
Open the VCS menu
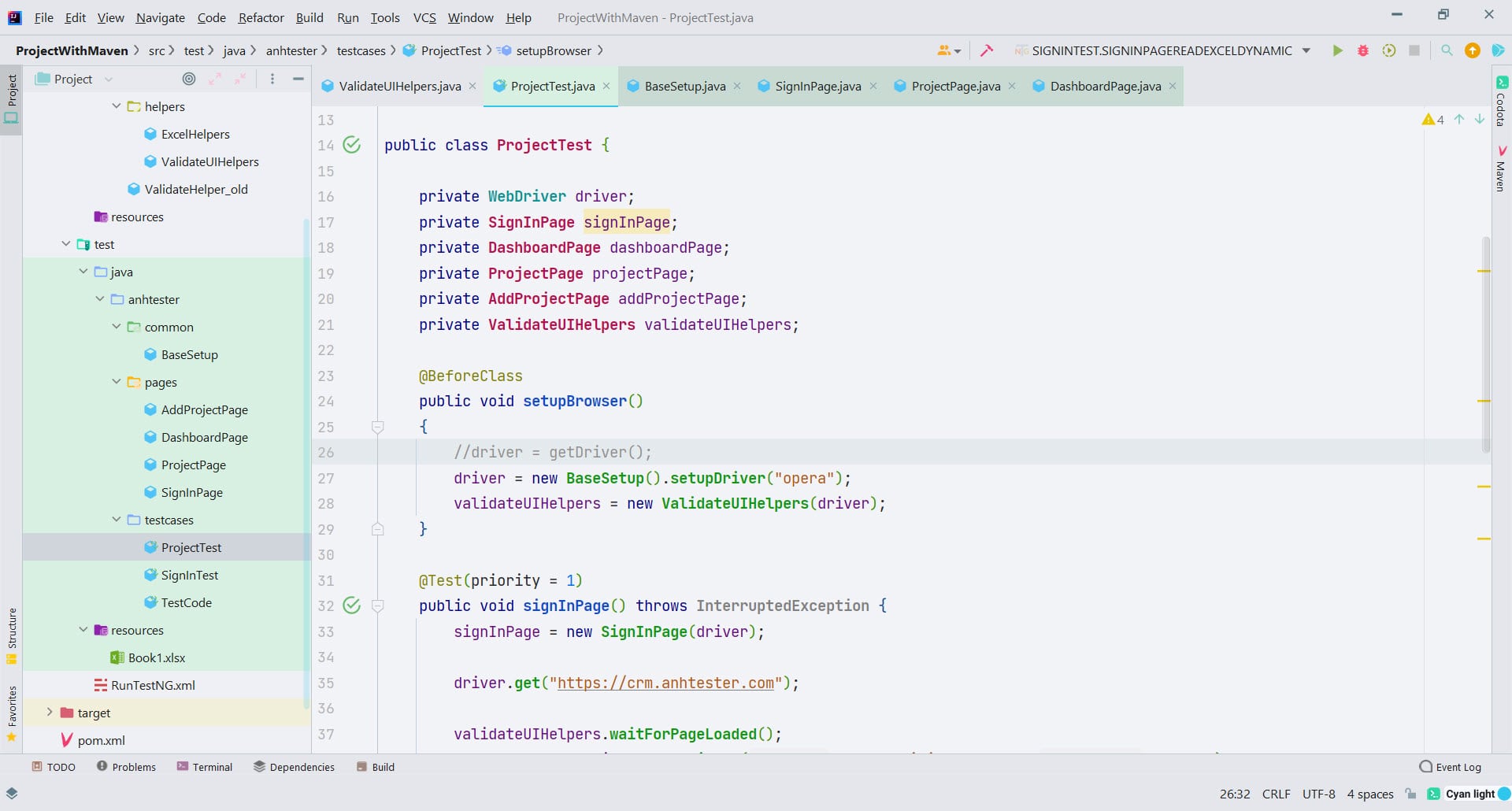point(424,17)
